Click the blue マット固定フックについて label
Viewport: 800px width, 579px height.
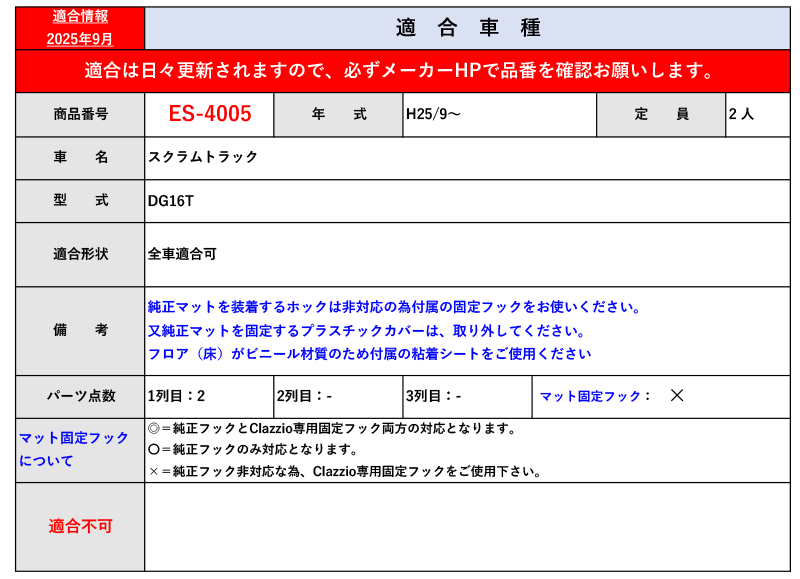click(74, 449)
